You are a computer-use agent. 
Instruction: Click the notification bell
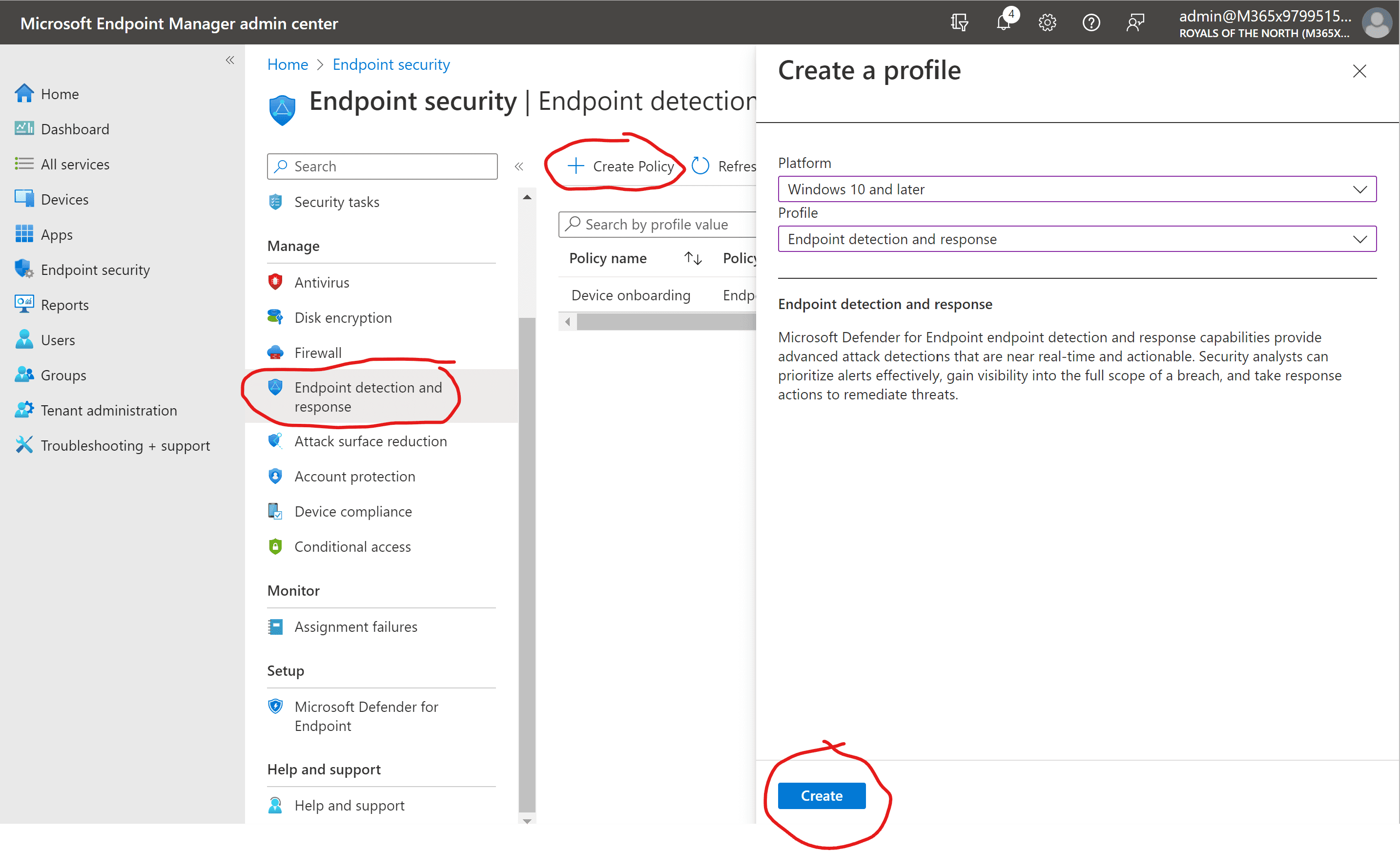[1004, 22]
